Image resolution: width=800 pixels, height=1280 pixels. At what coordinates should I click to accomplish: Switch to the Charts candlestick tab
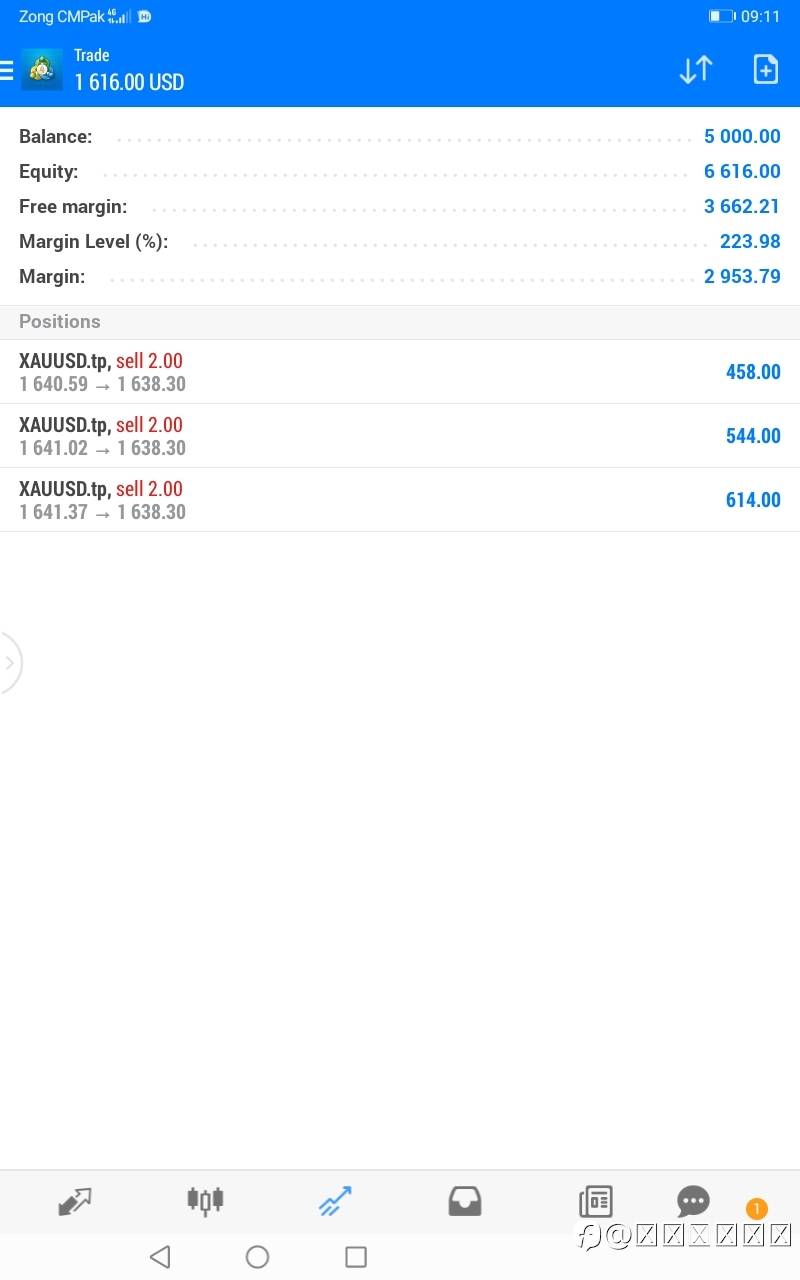tap(205, 1200)
